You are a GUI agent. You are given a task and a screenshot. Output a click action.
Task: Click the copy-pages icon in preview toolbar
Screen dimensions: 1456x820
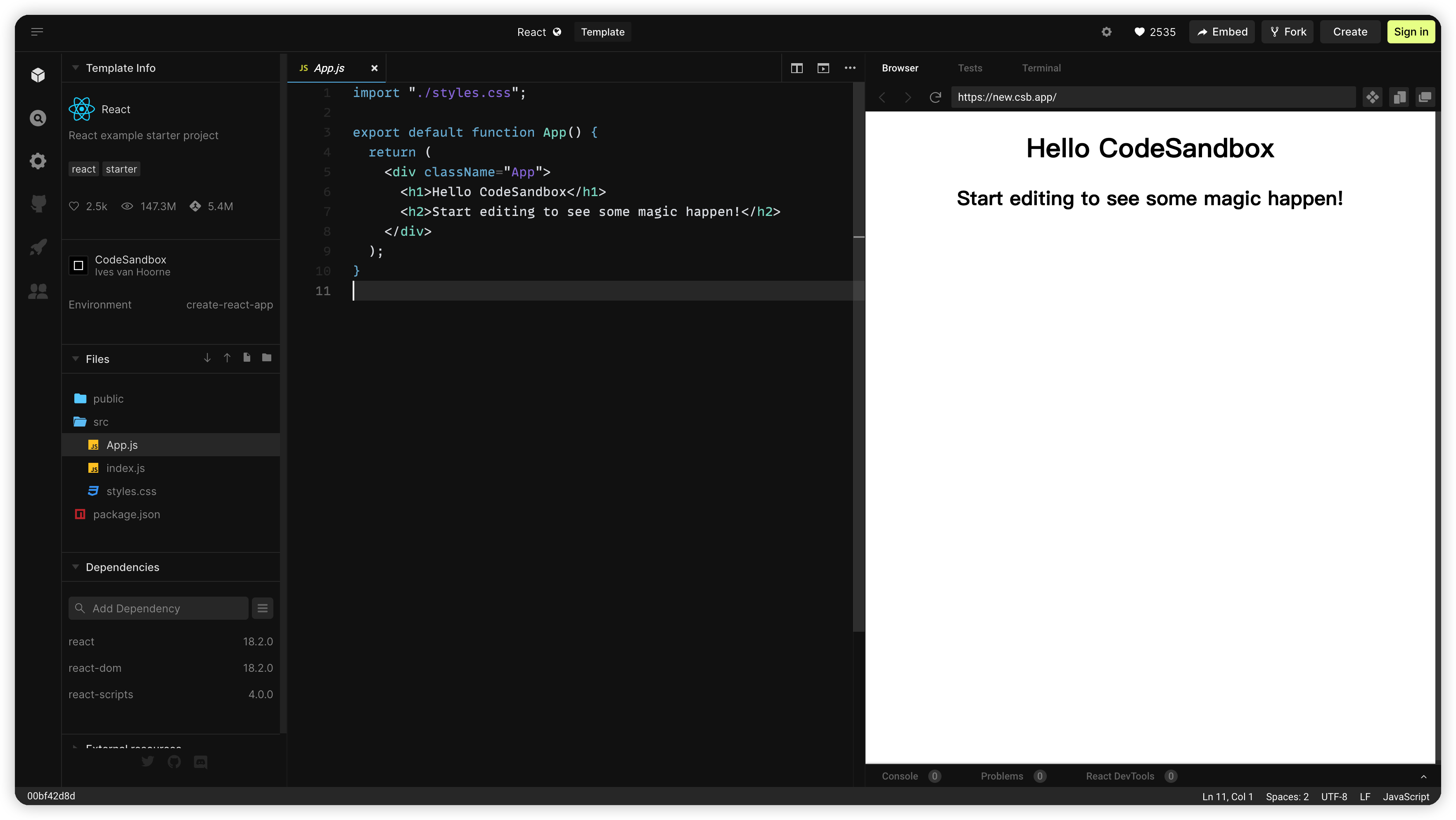click(x=1399, y=97)
